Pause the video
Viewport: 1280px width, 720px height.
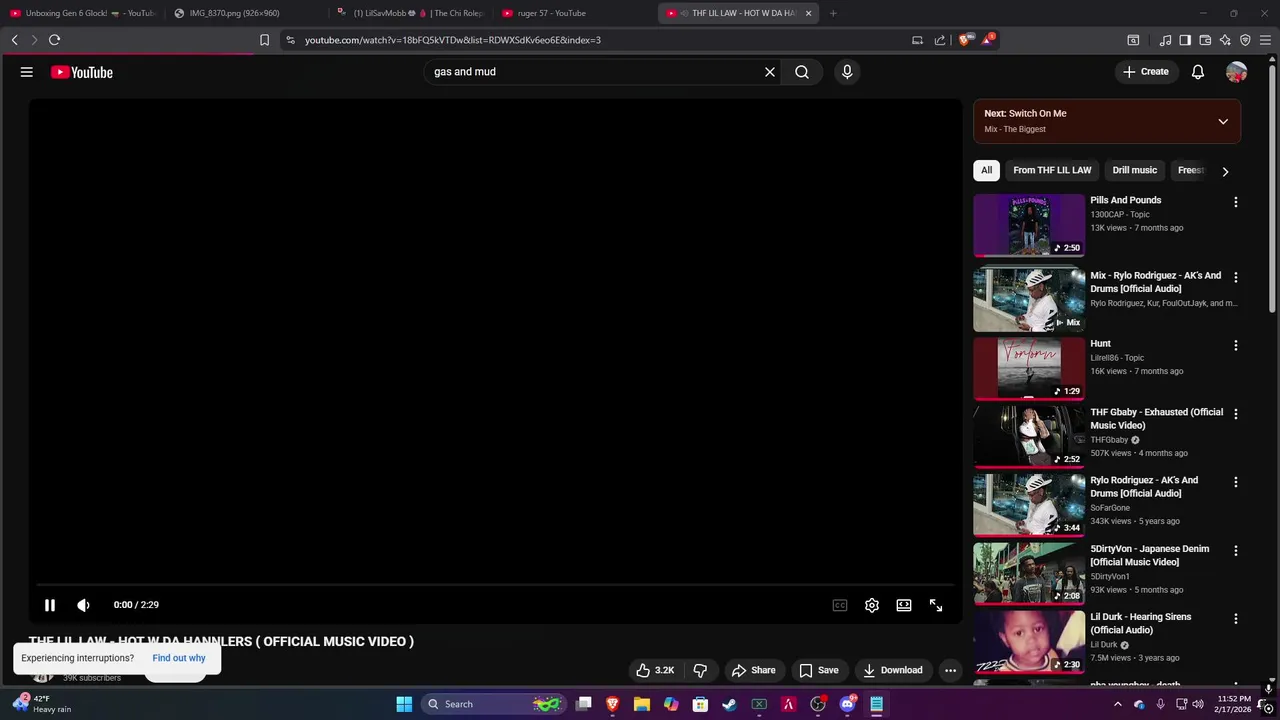pos(50,605)
